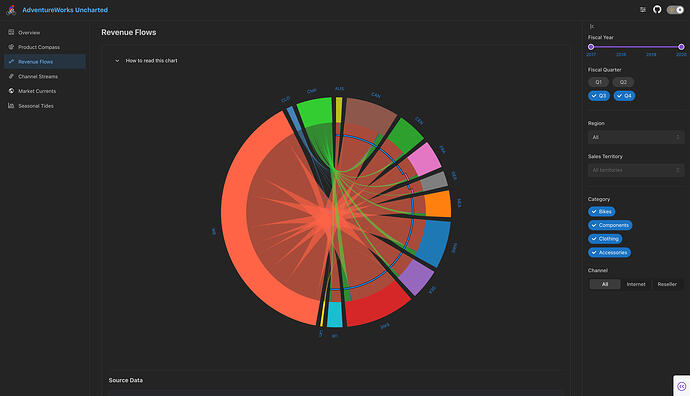Click the Fiscal Year slider left handle
This screenshot has height=396, width=690.
591,47
